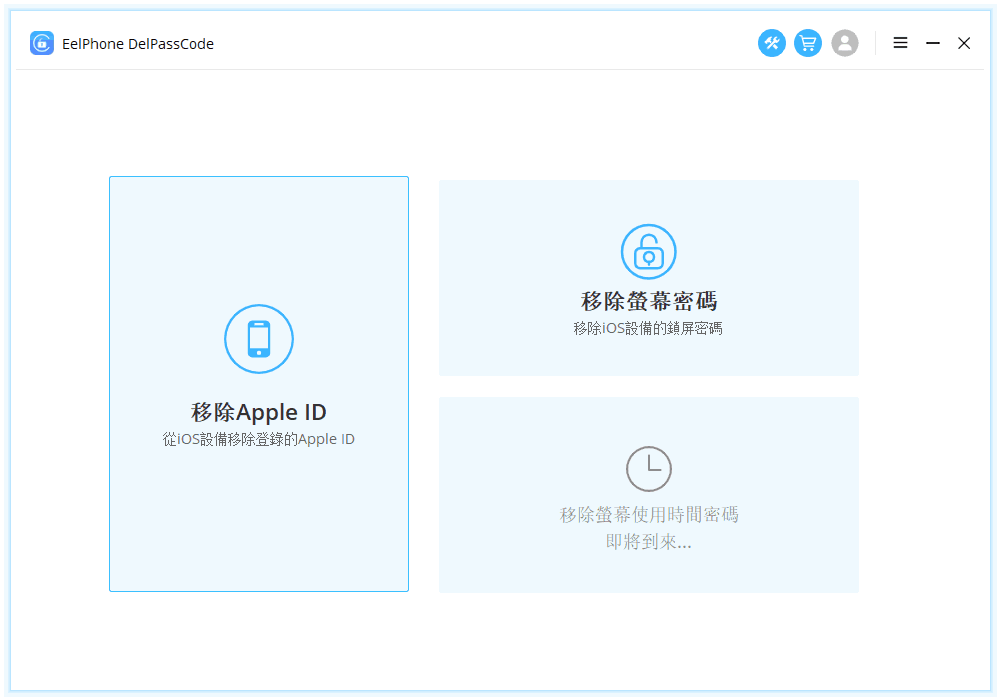Click the phone icon for Apple ID removal

click(x=259, y=339)
